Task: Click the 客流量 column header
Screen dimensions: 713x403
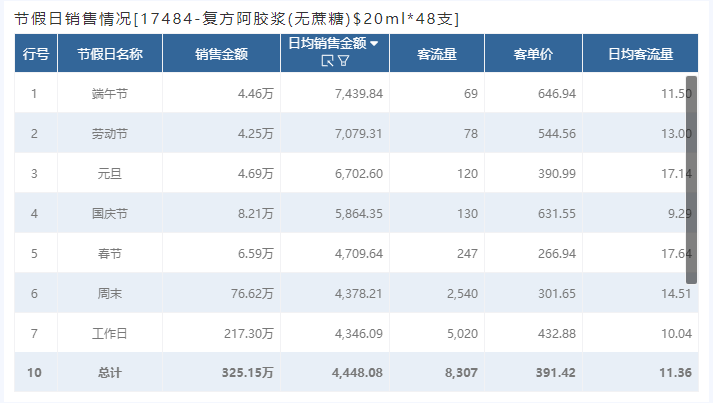Action: pos(437,54)
